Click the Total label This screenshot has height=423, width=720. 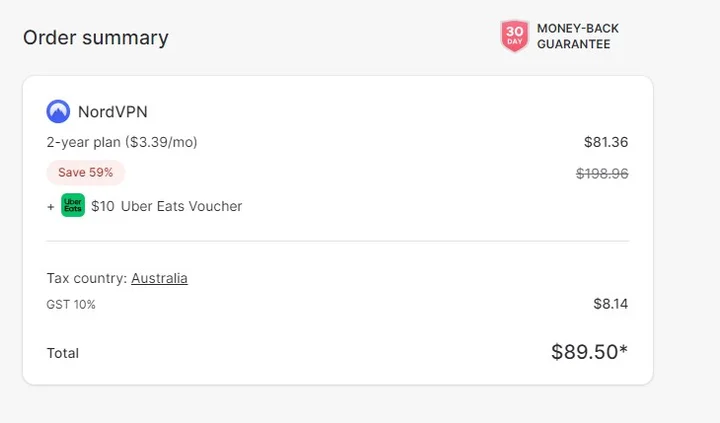pyautogui.click(x=63, y=353)
